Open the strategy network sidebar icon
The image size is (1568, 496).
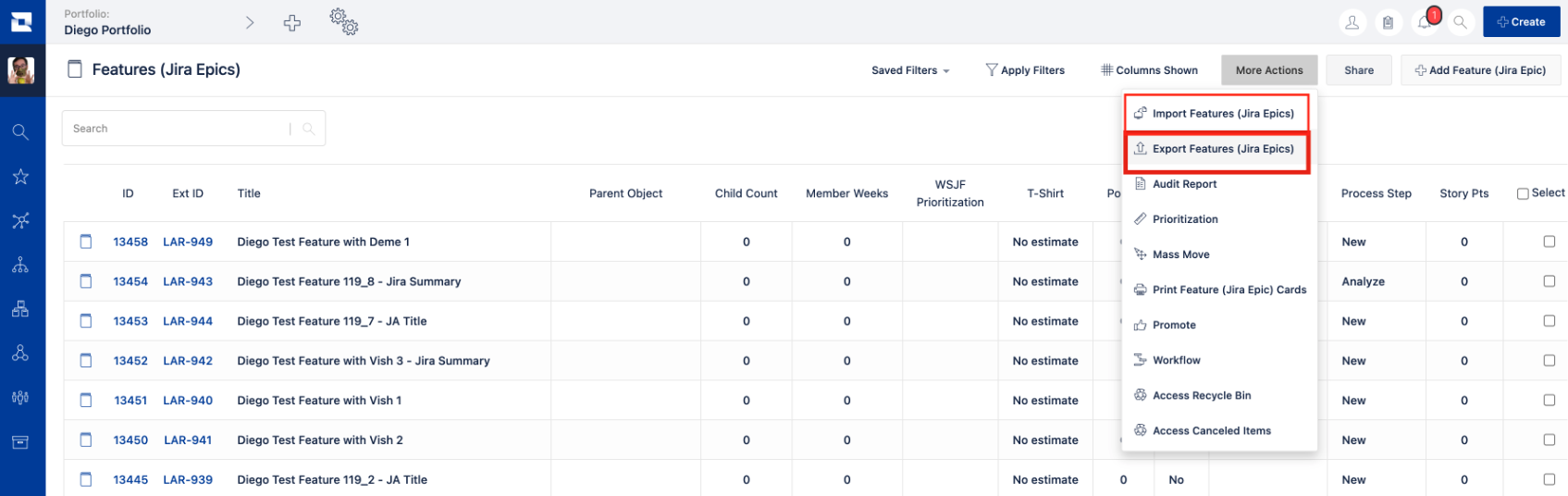point(20,220)
